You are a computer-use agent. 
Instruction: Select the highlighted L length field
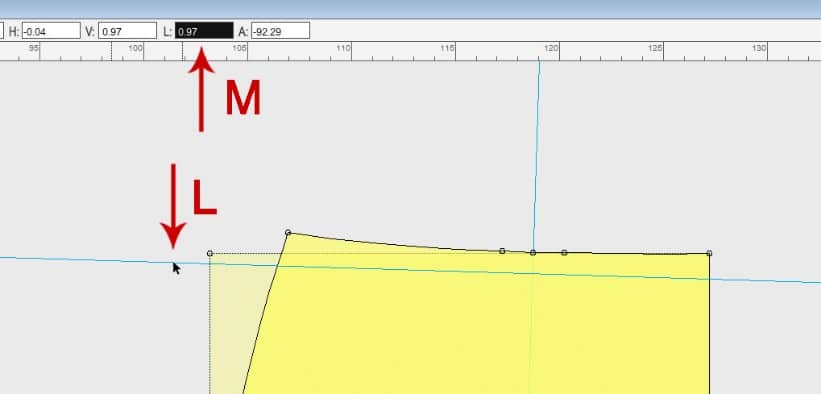click(x=204, y=31)
